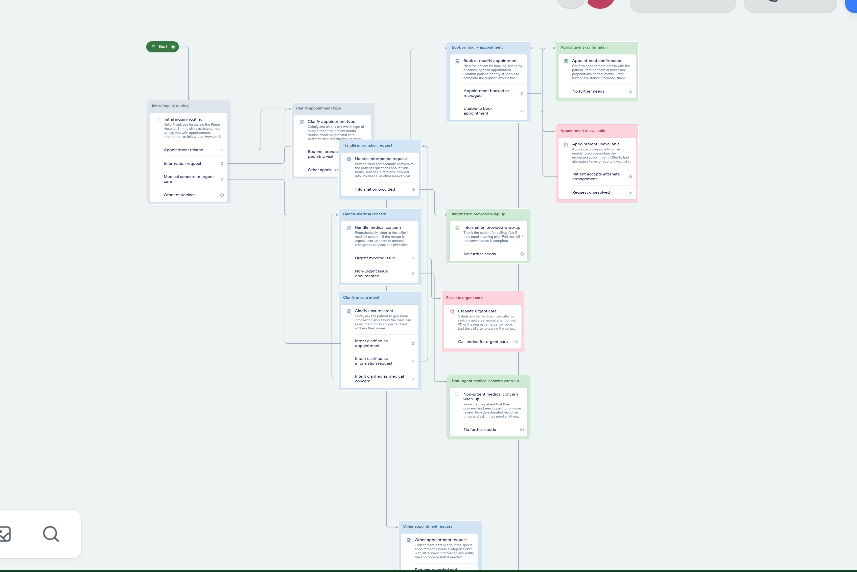Click the red icon in the Escalate urgent care node
This screenshot has height=572, width=857.
tap(452, 311)
